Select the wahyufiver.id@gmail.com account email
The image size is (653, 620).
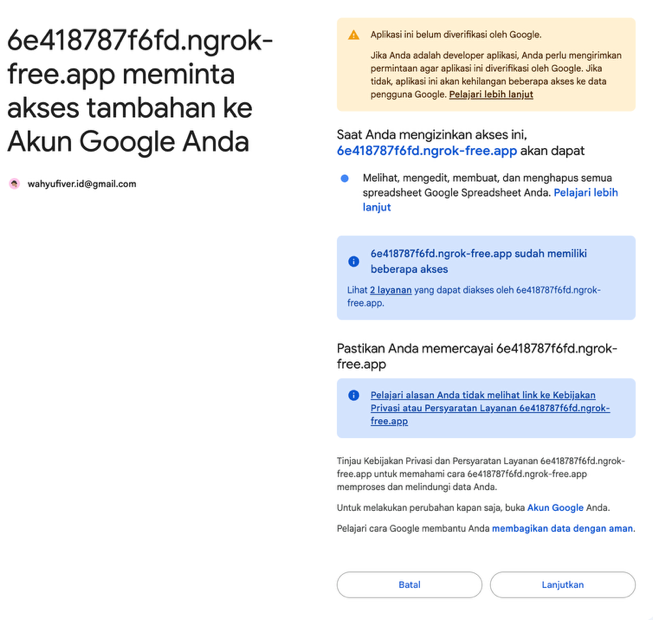pos(82,184)
